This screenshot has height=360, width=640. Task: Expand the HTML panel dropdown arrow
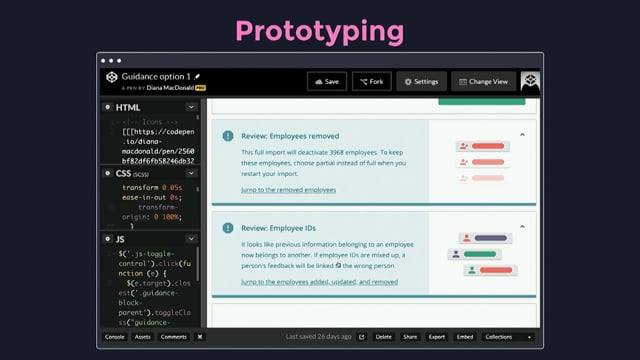[191, 107]
